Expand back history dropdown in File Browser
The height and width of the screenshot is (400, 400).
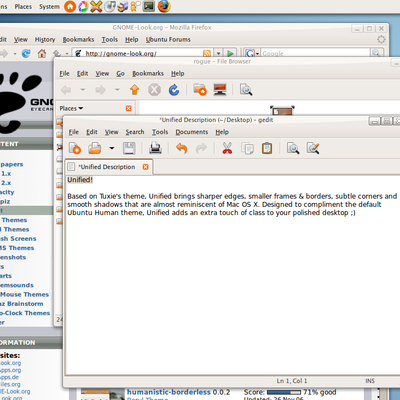pos(83,90)
